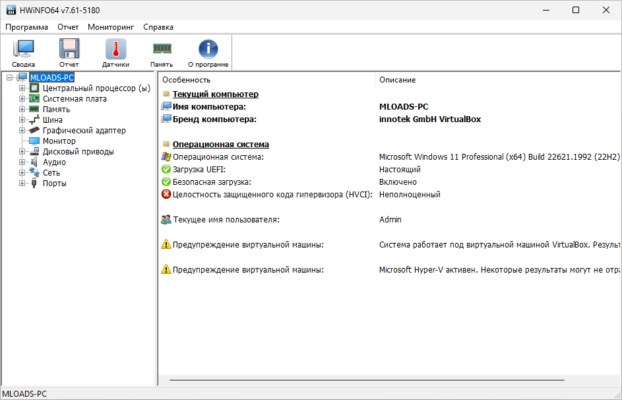Select Графический адаптер tree item

click(84, 130)
